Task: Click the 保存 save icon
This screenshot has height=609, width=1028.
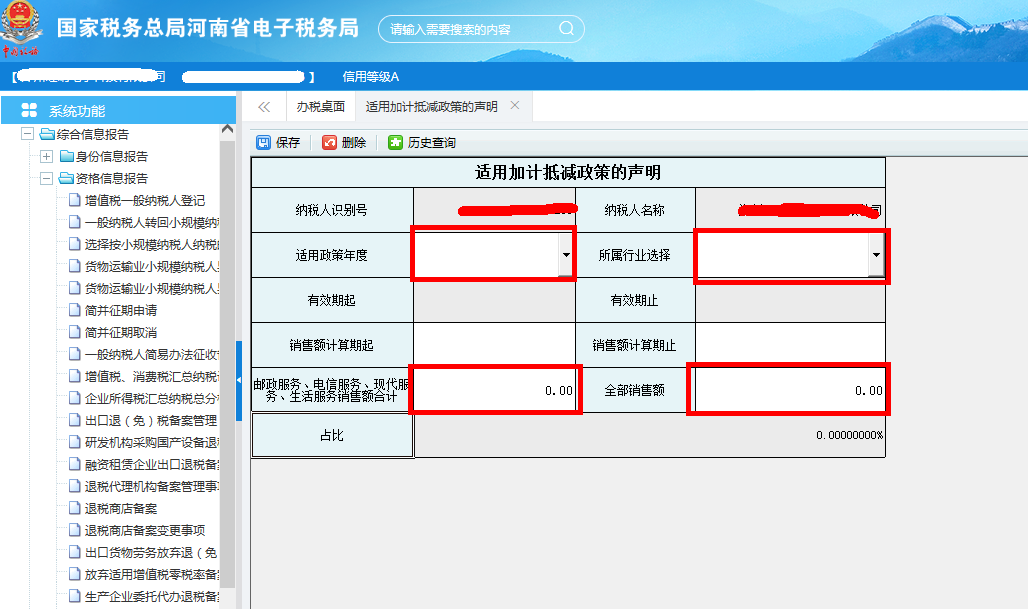Action: 262,141
